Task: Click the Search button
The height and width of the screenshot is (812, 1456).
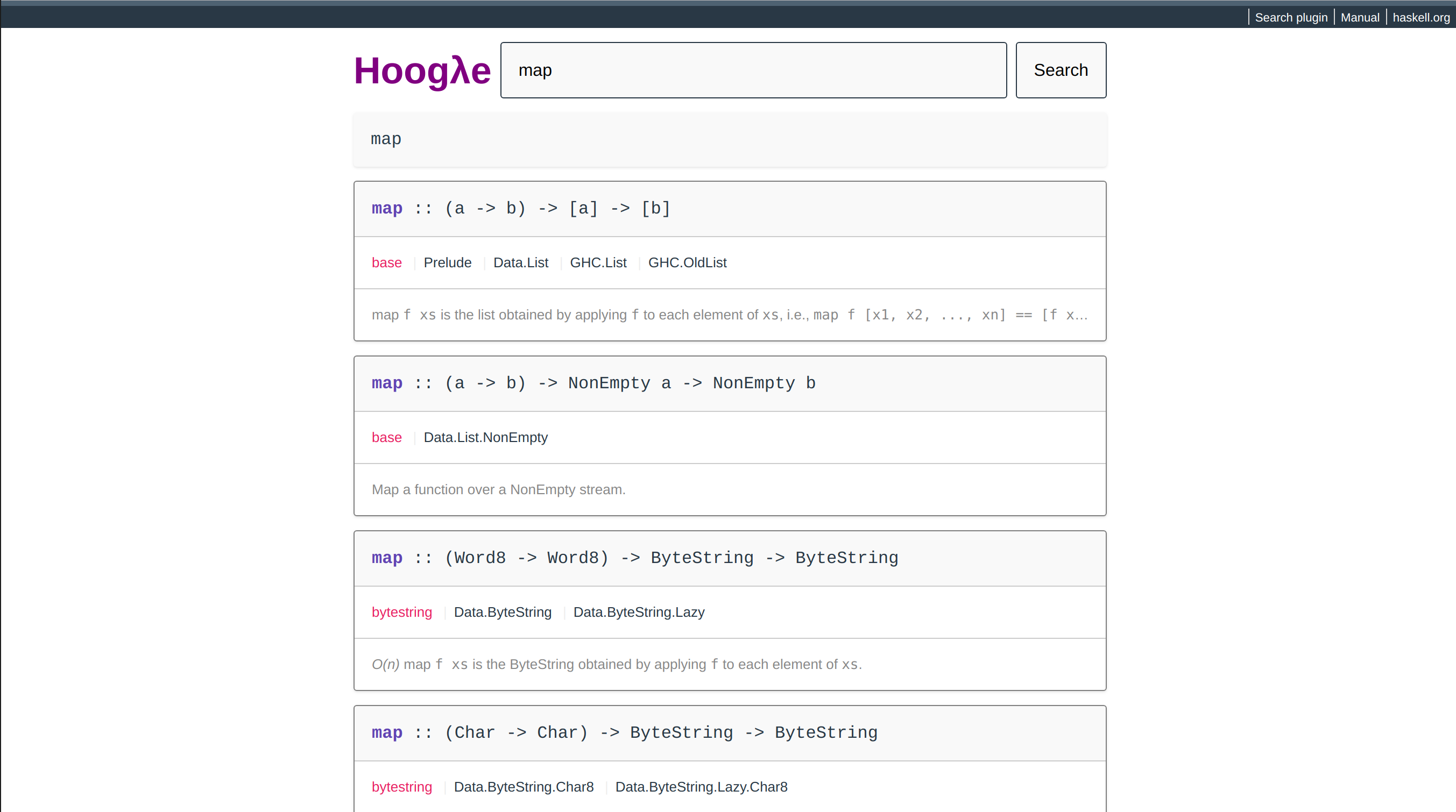Action: click(x=1061, y=70)
